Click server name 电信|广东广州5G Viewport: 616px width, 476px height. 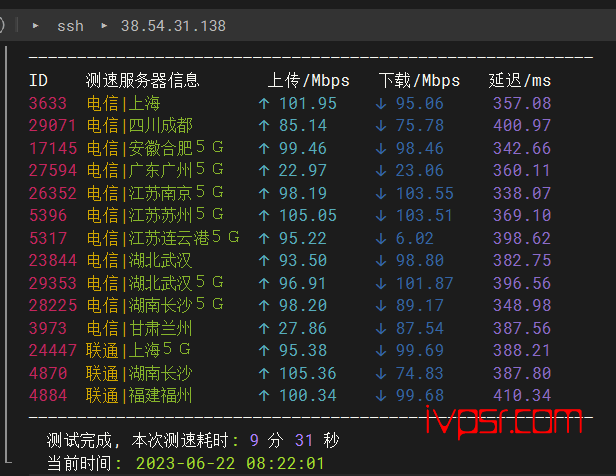tap(155, 170)
